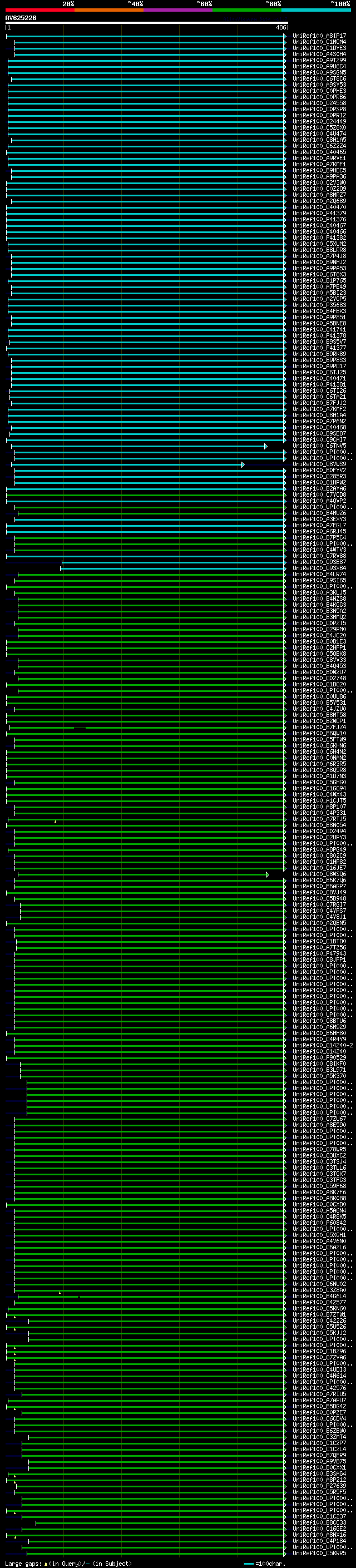
Task: Click the white query sequence bar
Action: click(147, 23)
